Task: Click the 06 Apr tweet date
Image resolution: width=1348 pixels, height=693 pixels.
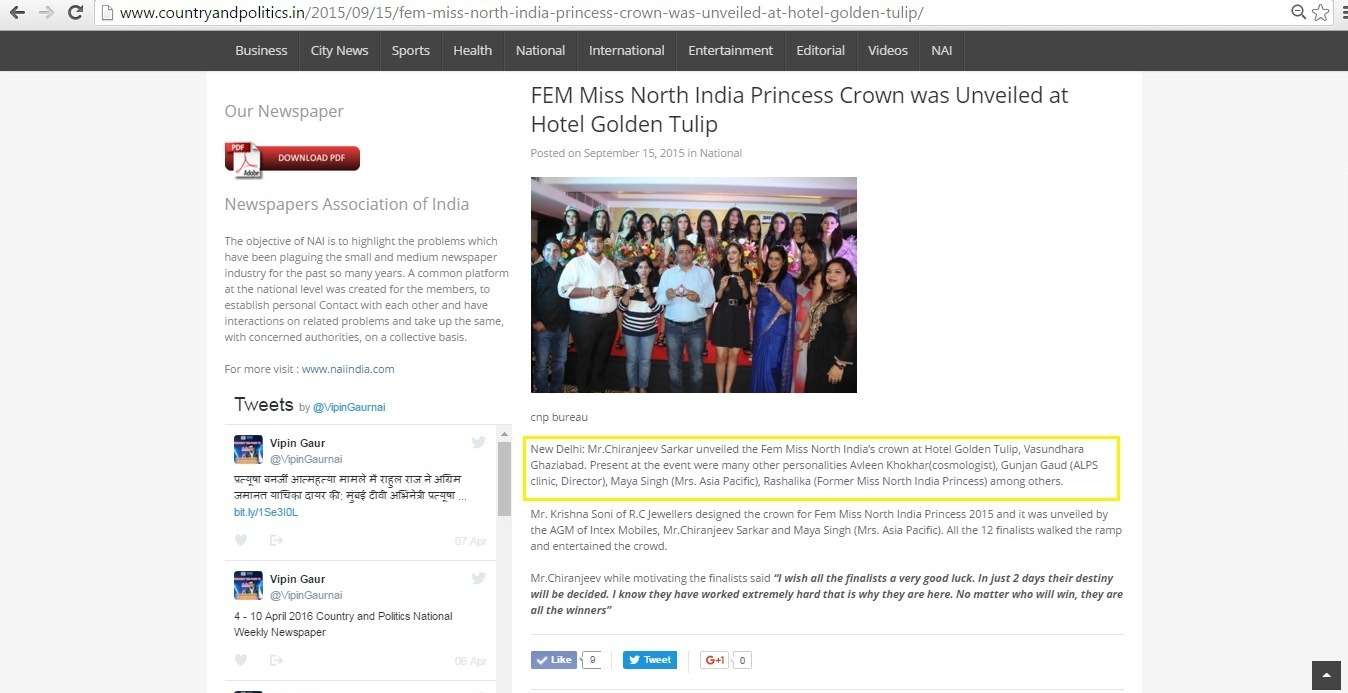Action: tap(470, 661)
